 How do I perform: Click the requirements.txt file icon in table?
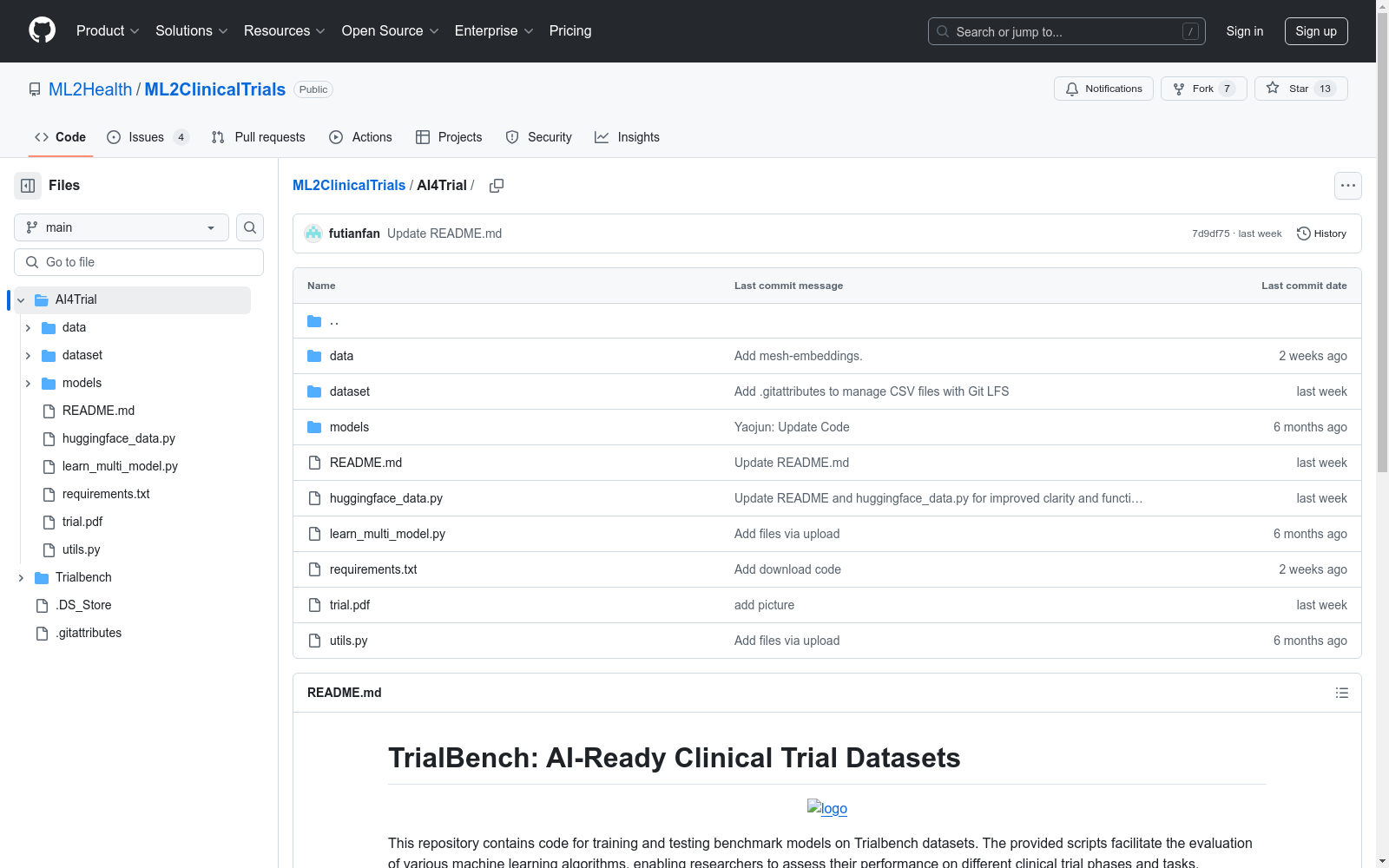pos(314,569)
